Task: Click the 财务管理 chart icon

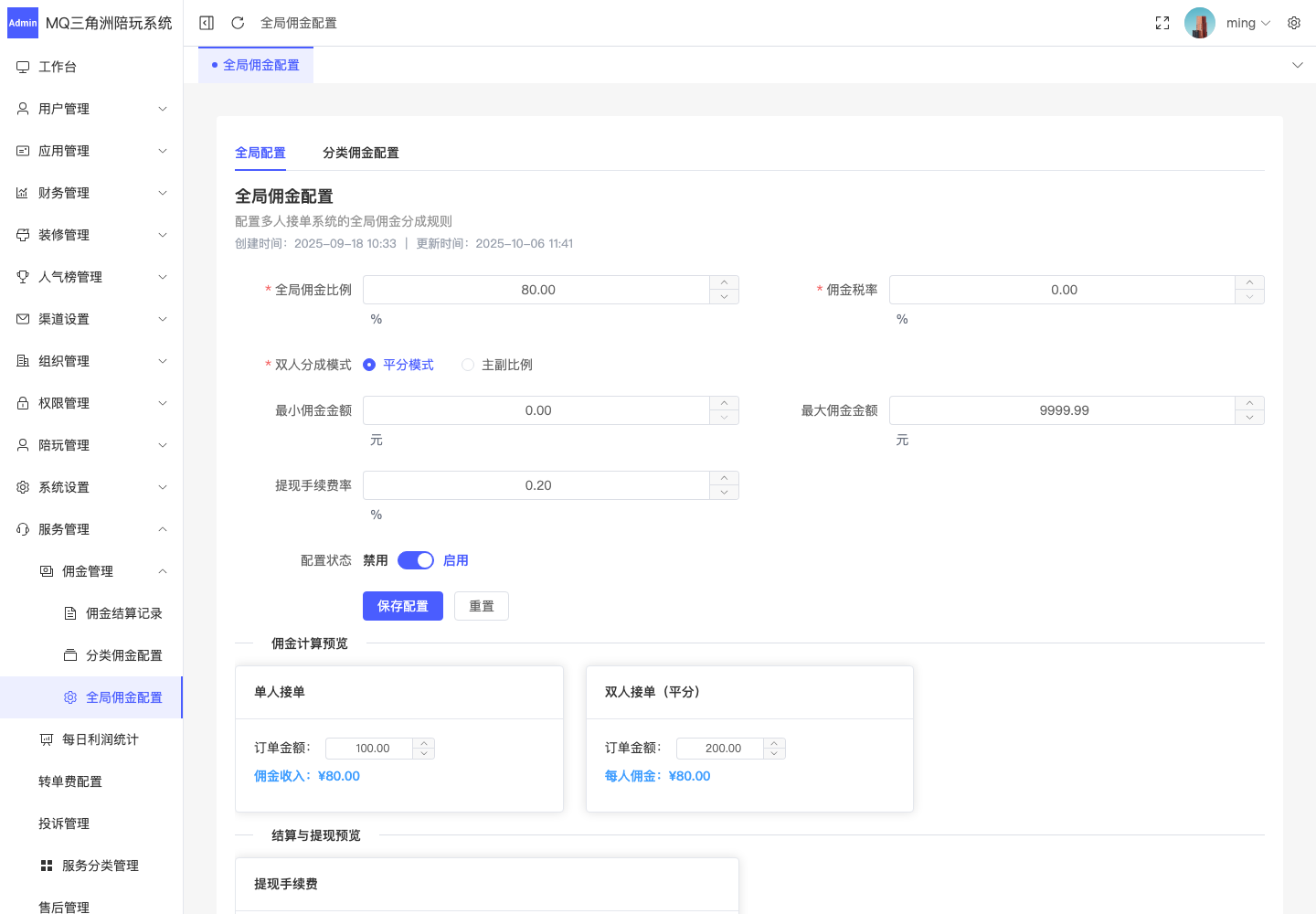Action: coord(23,193)
